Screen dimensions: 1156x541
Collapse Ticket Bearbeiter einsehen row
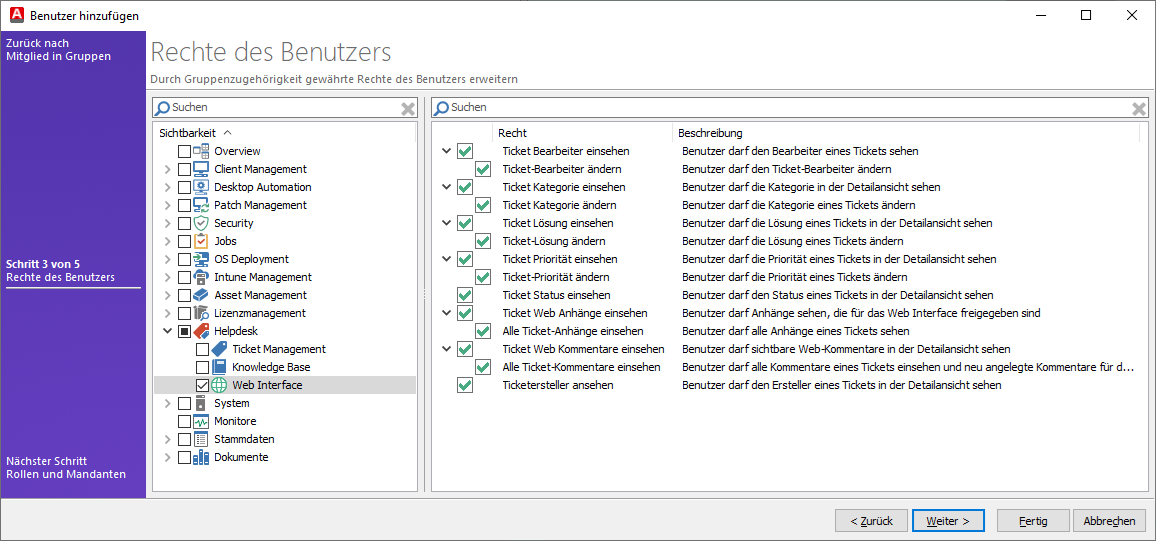tap(446, 151)
